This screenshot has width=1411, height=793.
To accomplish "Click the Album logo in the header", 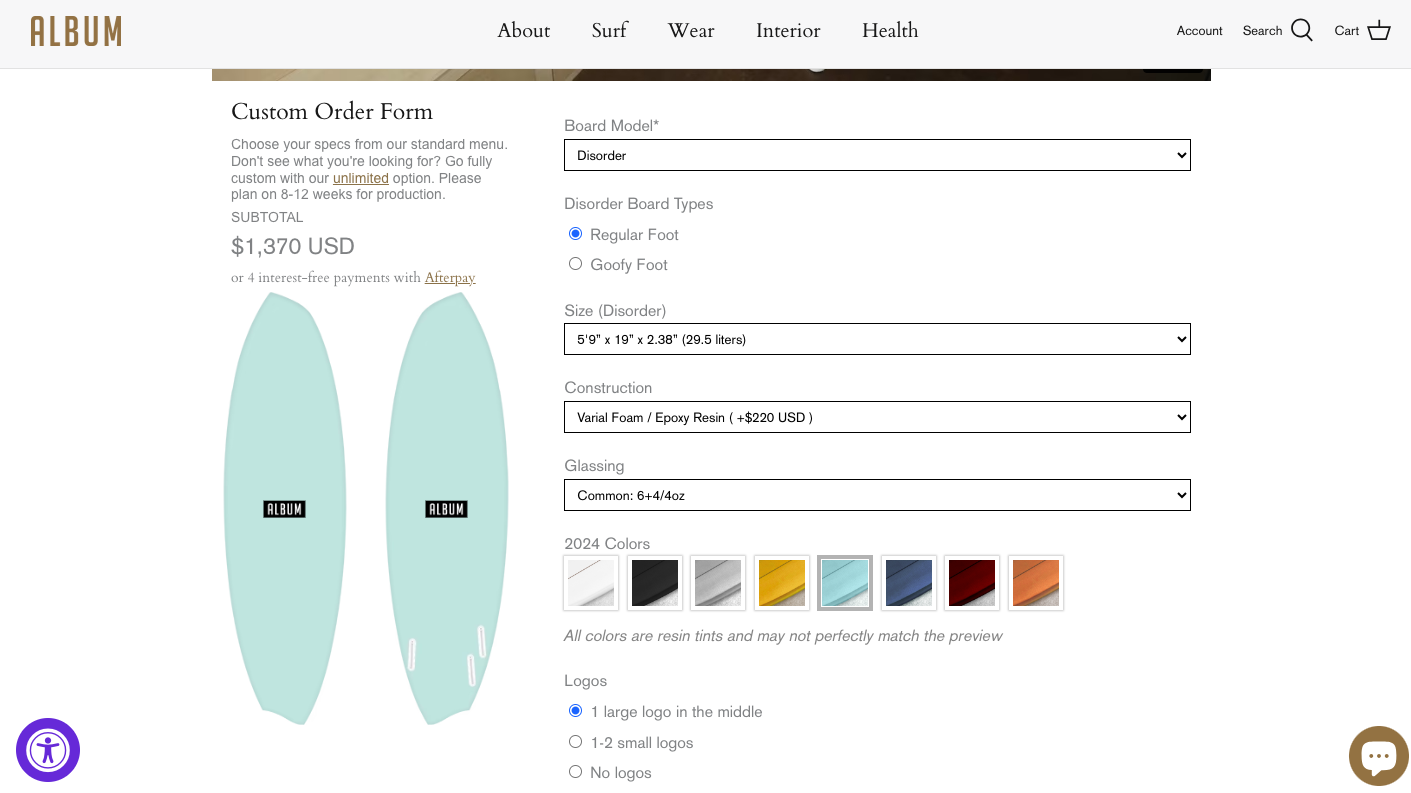I will [76, 31].
